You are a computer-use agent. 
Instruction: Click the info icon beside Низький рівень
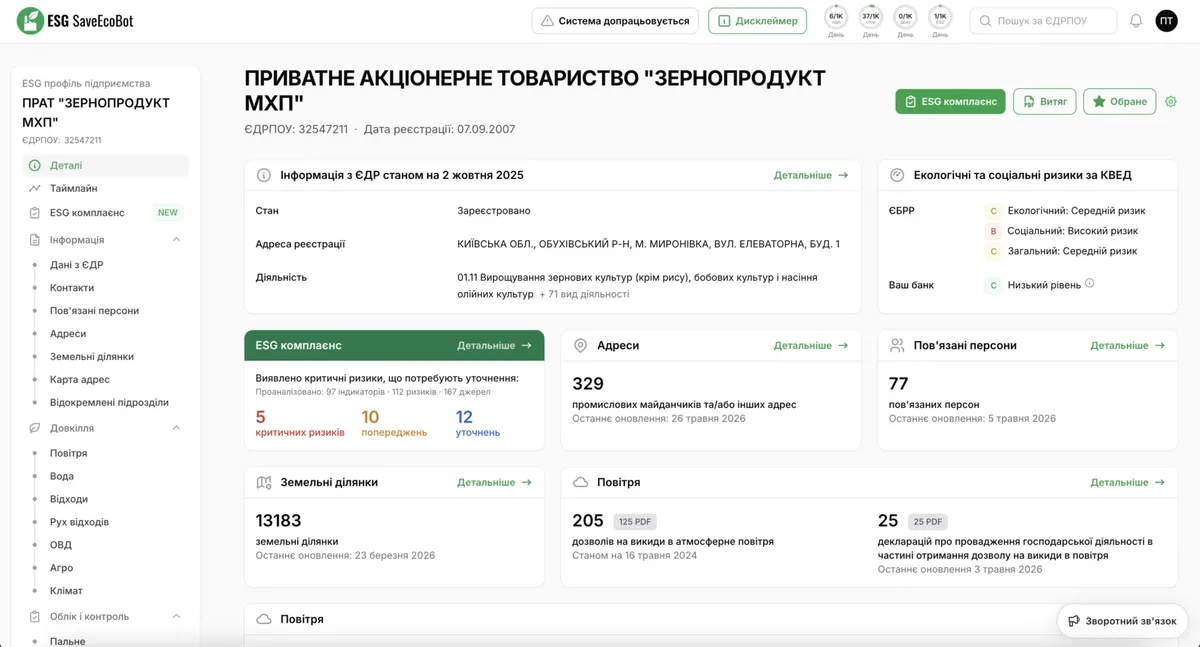point(1090,284)
